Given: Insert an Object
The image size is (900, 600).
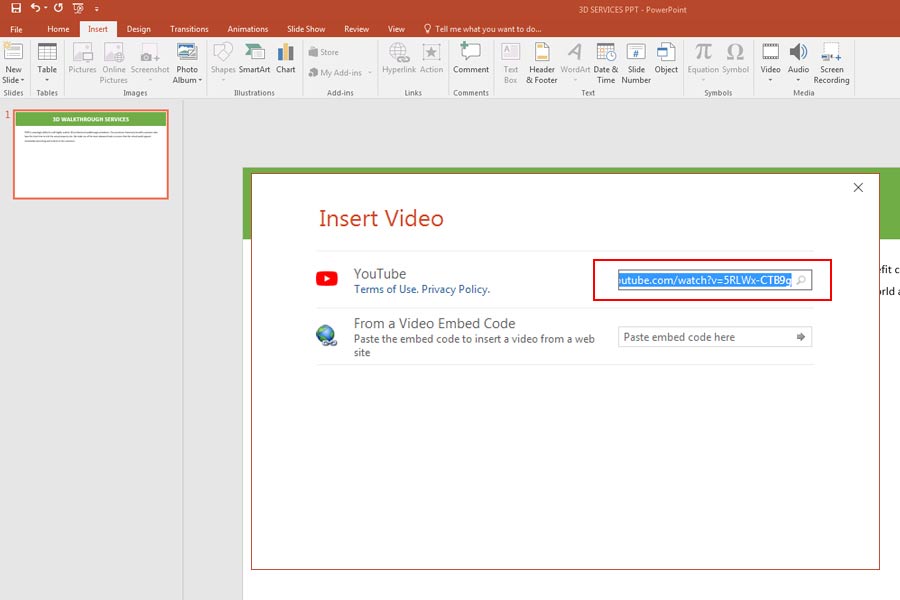Looking at the screenshot, I should (666, 59).
